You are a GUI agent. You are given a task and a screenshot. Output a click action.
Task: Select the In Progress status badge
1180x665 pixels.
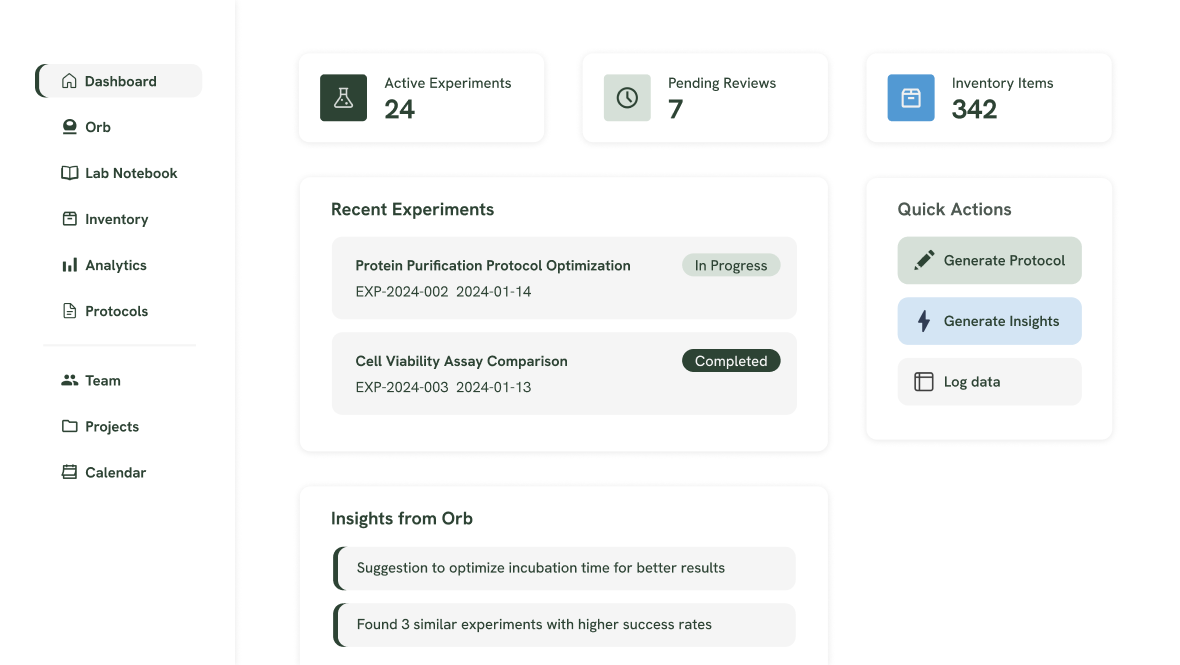(731, 265)
